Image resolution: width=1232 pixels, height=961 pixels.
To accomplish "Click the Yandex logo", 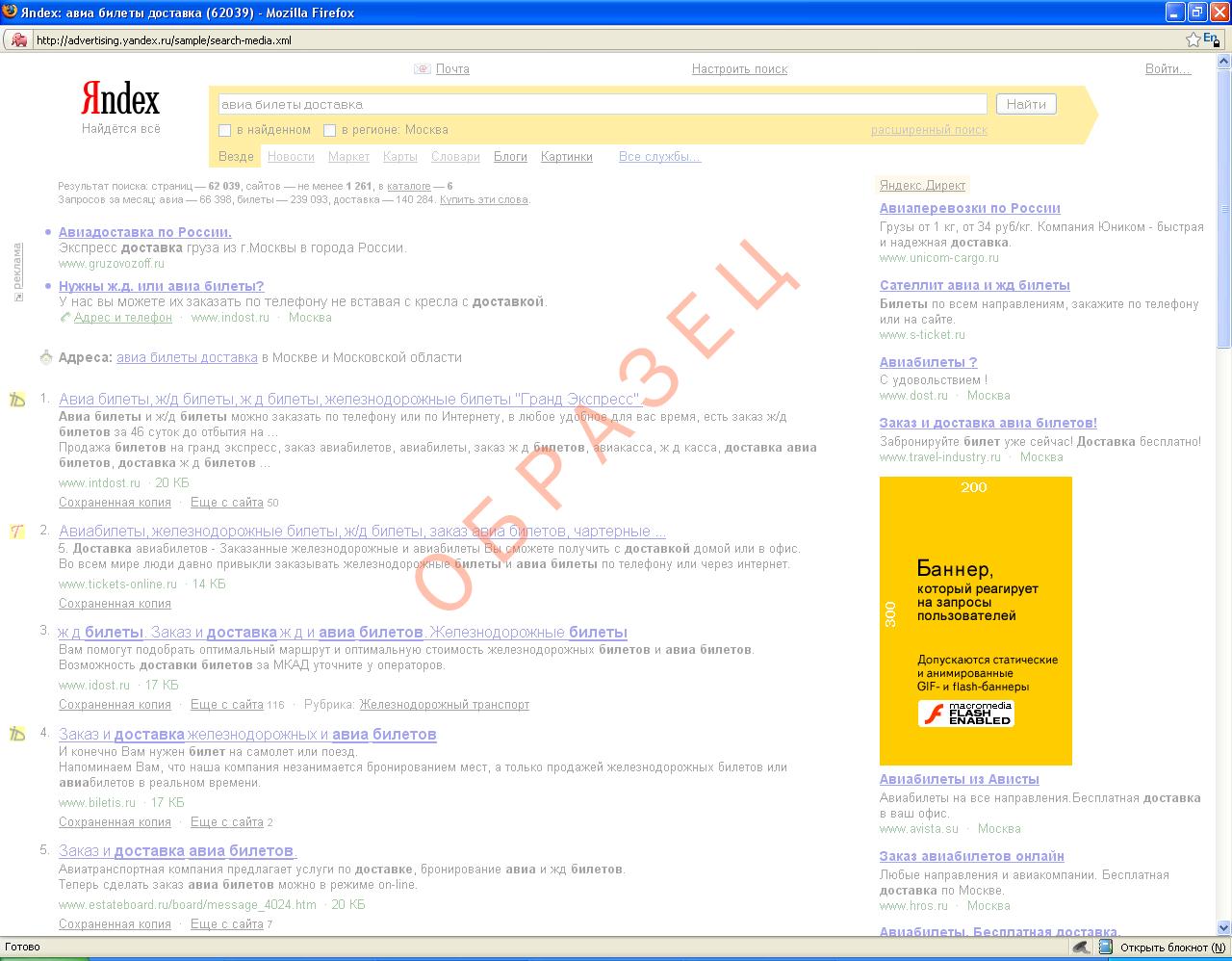I will (120, 99).
